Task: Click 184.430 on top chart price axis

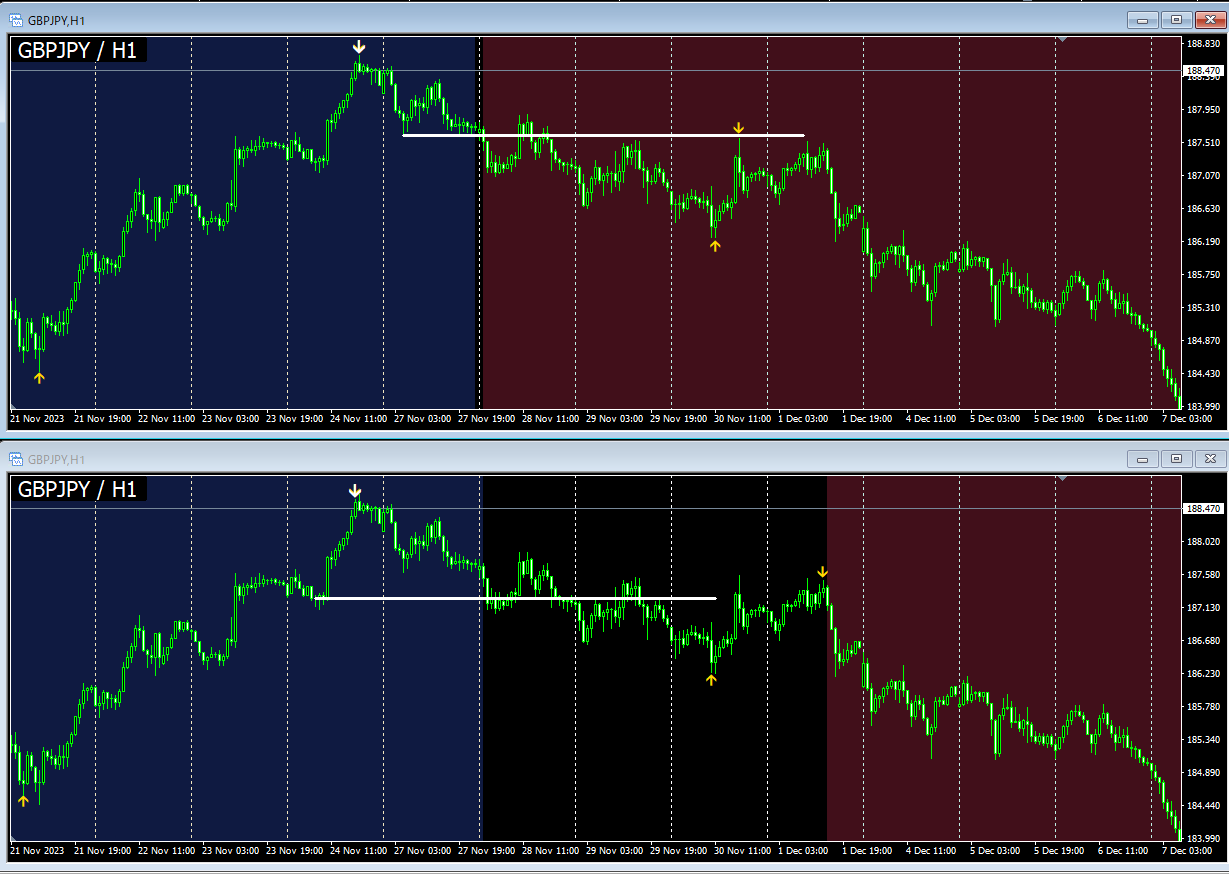Action: 1203,373
